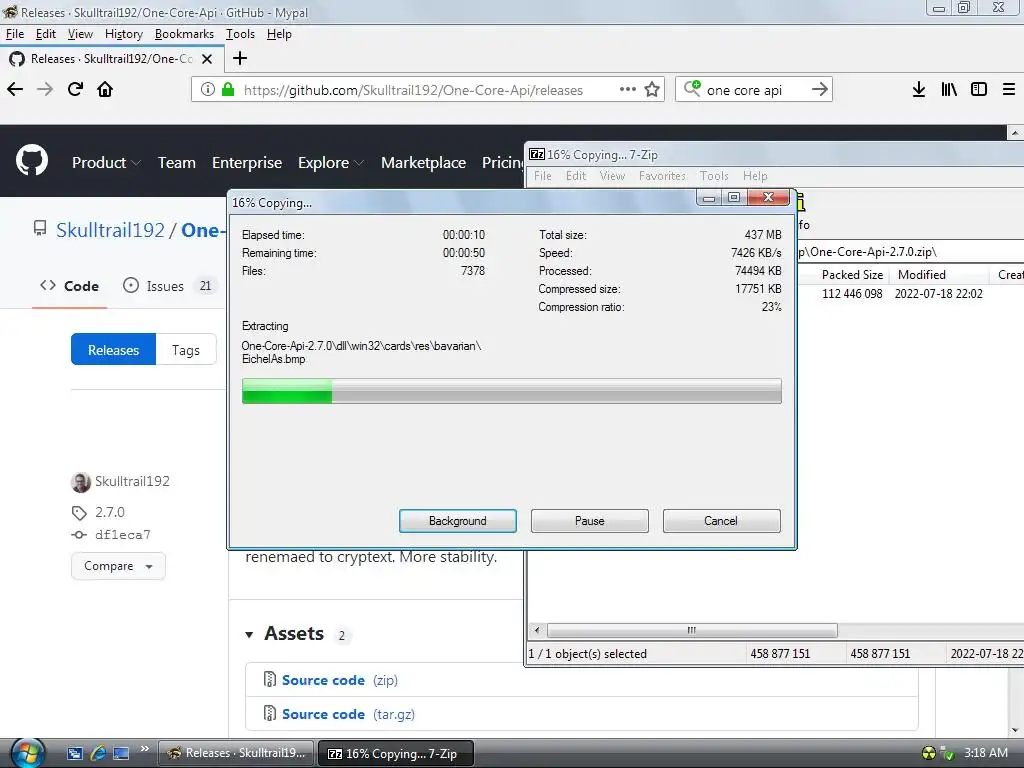Viewport: 1024px width, 768px height.
Task: Click the tar.gz file icon for Source code
Action: (270, 713)
